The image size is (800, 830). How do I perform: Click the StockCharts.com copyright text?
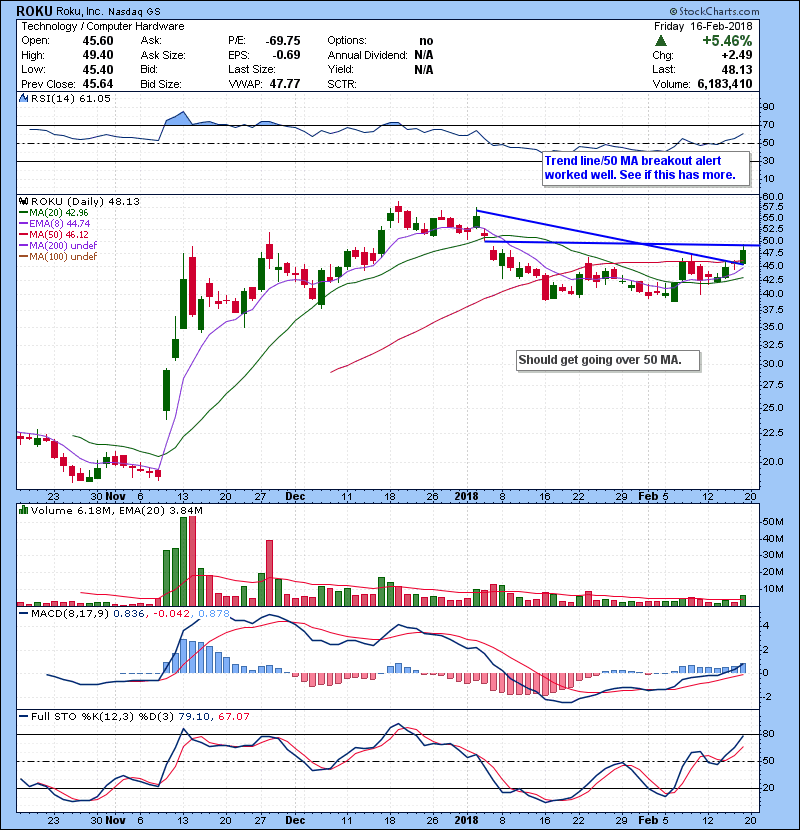pos(714,11)
